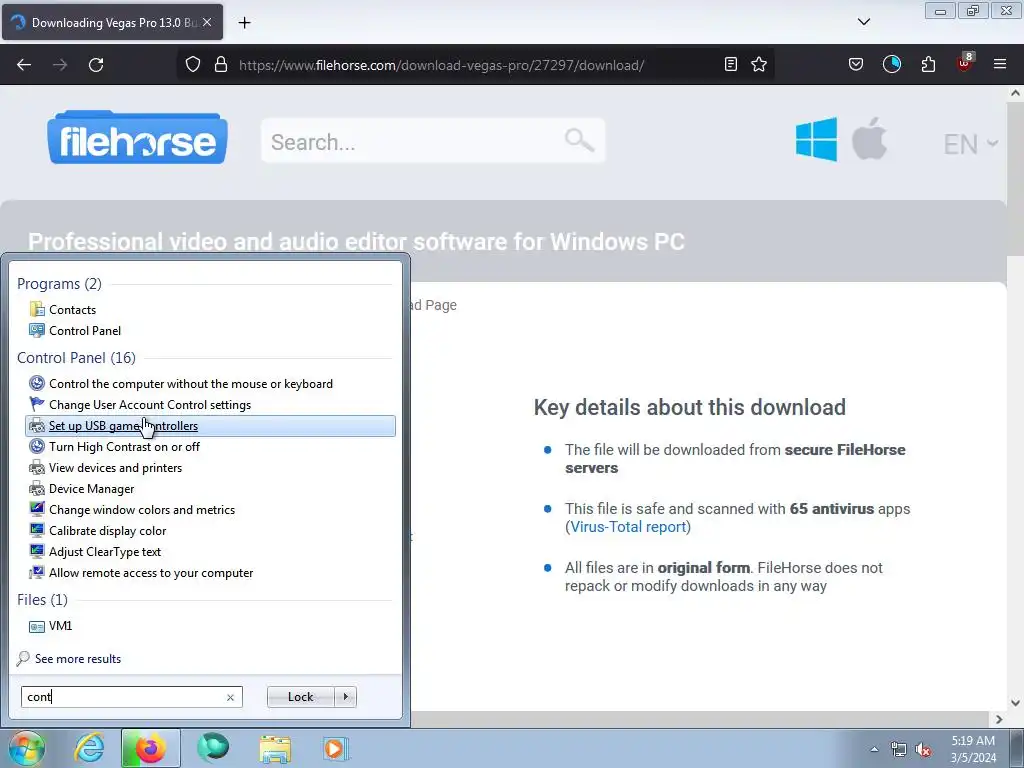This screenshot has height=768, width=1024.
Task: Open the Extensions puzzle icon
Action: click(928, 64)
